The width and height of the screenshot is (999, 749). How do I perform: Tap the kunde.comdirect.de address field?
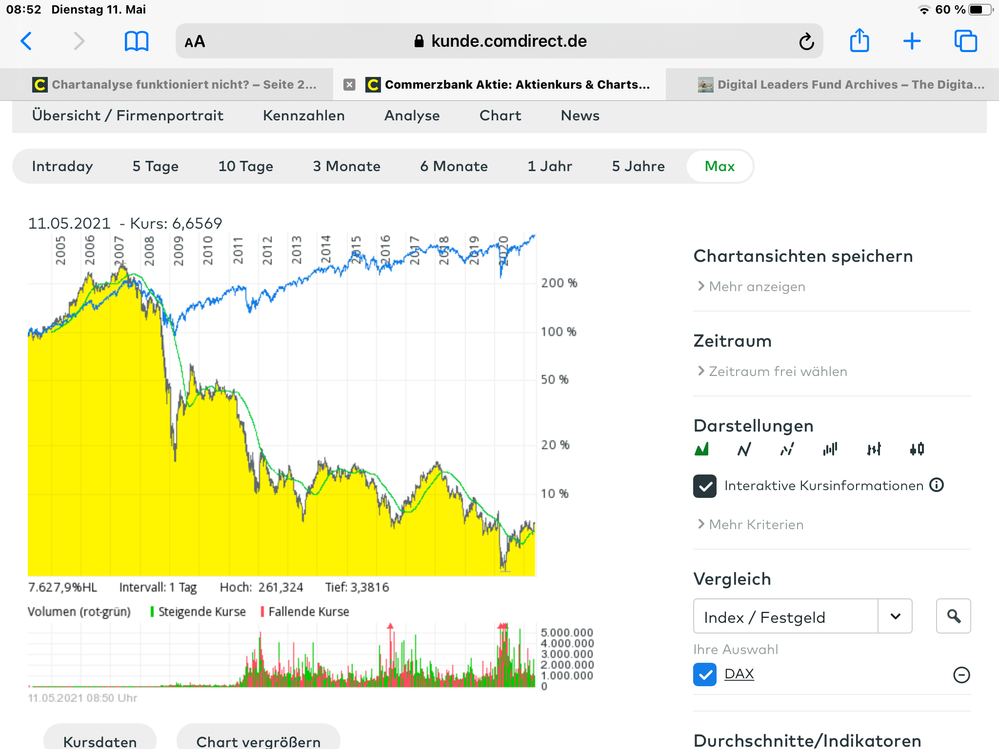(500, 41)
